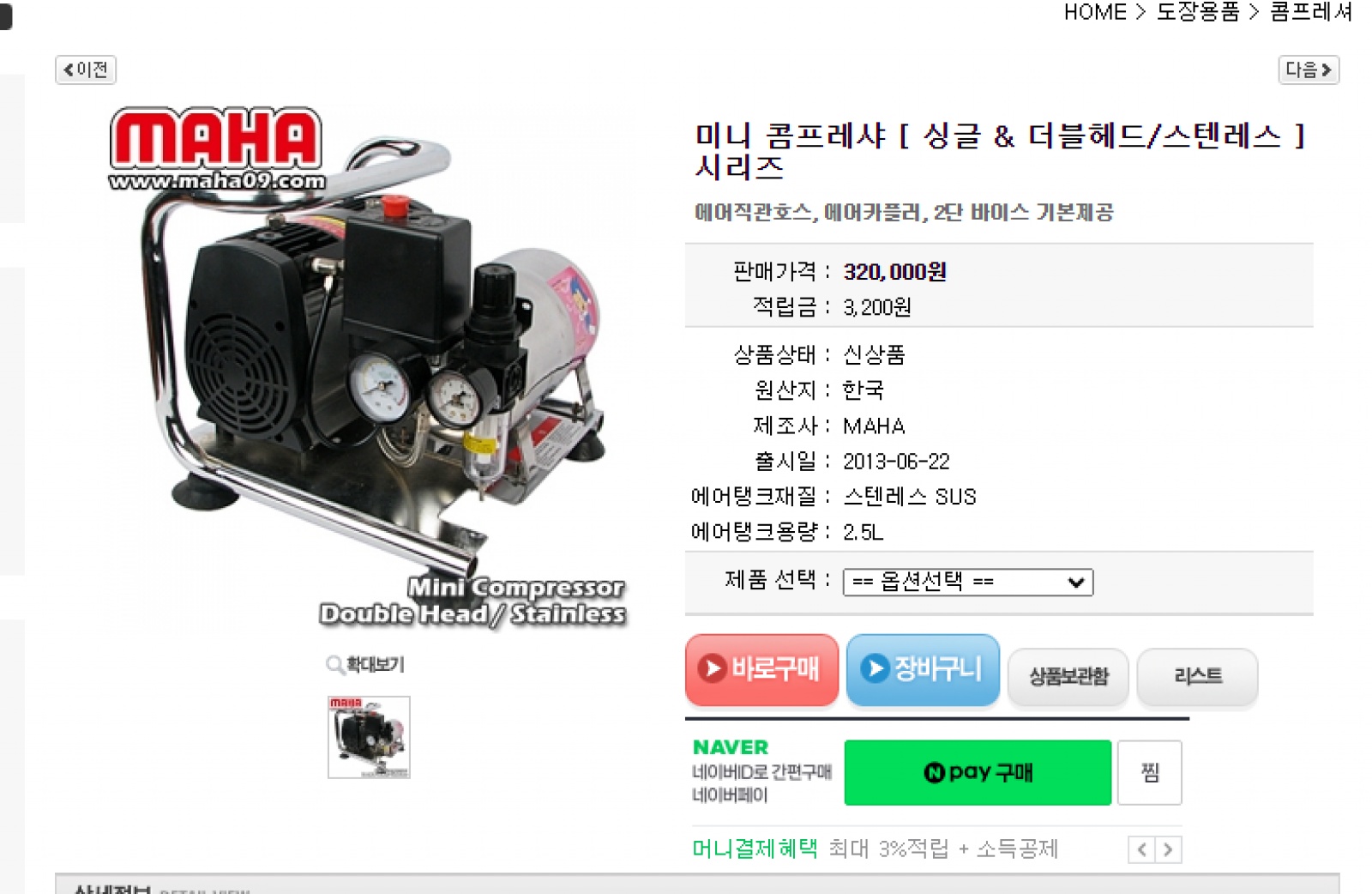
Task: Click the red 바로구매 buy now button
Action: [761, 669]
